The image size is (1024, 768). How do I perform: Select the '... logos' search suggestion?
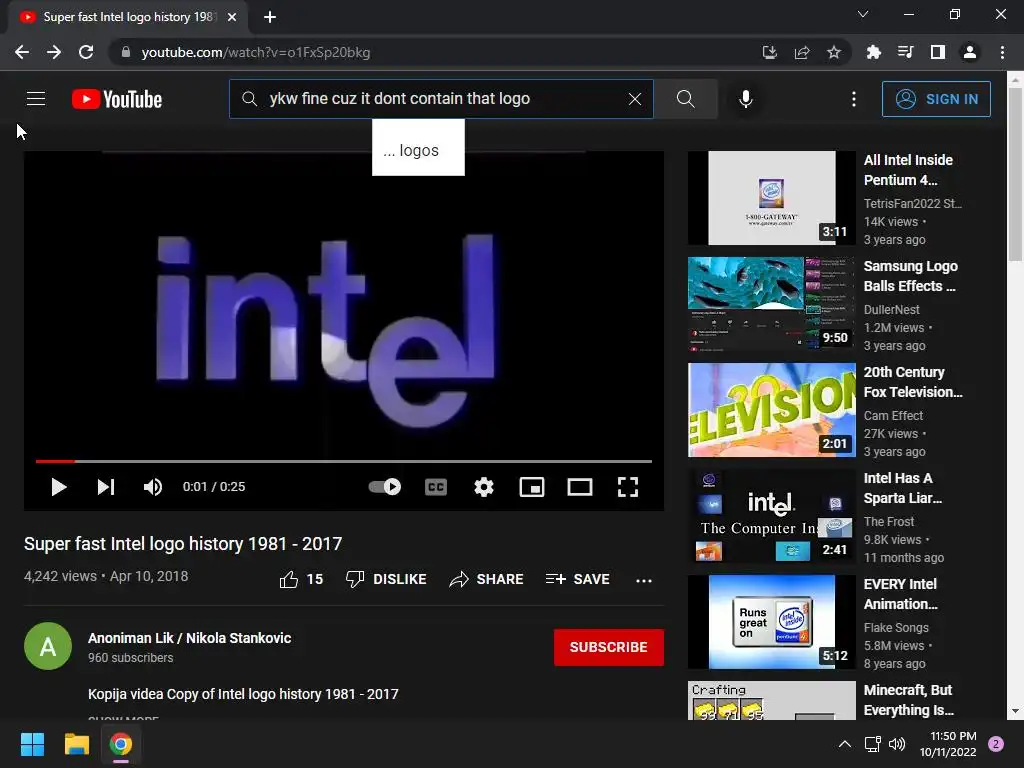point(418,150)
